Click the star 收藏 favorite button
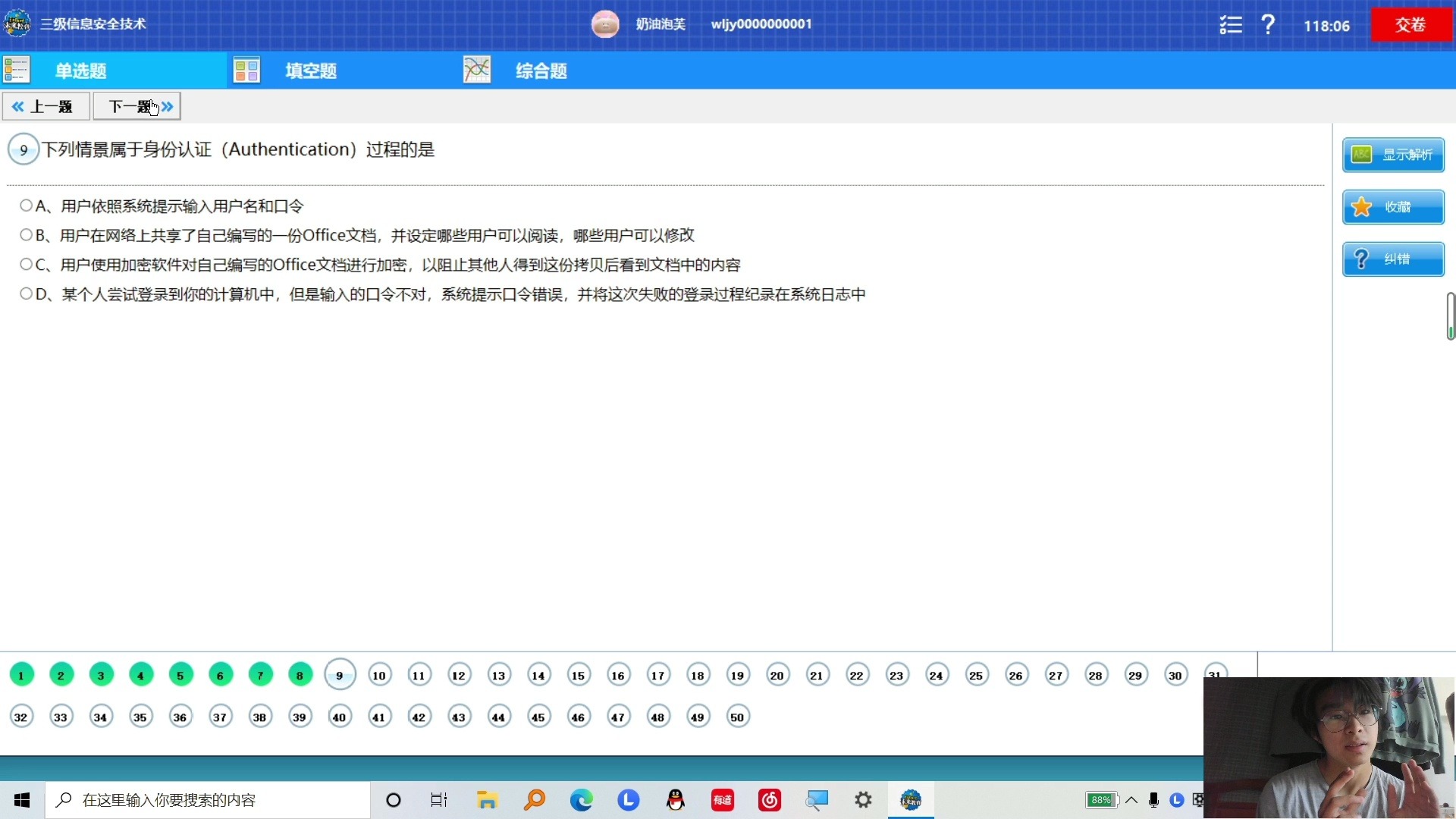The height and width of the screenshot is (819, 1456). [1393, 207]
